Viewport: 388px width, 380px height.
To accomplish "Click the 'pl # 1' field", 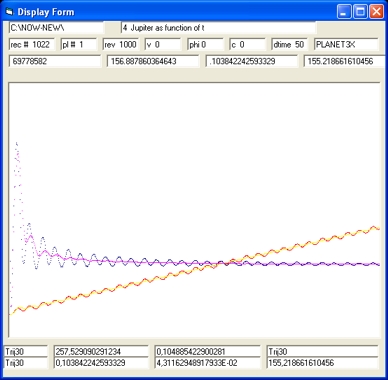I will point(79,44).
